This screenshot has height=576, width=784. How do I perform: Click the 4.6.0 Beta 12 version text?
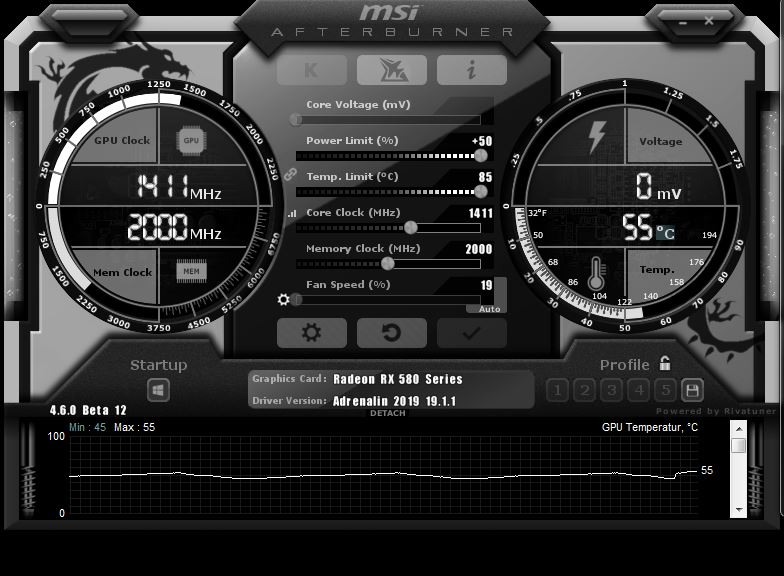click(88, 410)
